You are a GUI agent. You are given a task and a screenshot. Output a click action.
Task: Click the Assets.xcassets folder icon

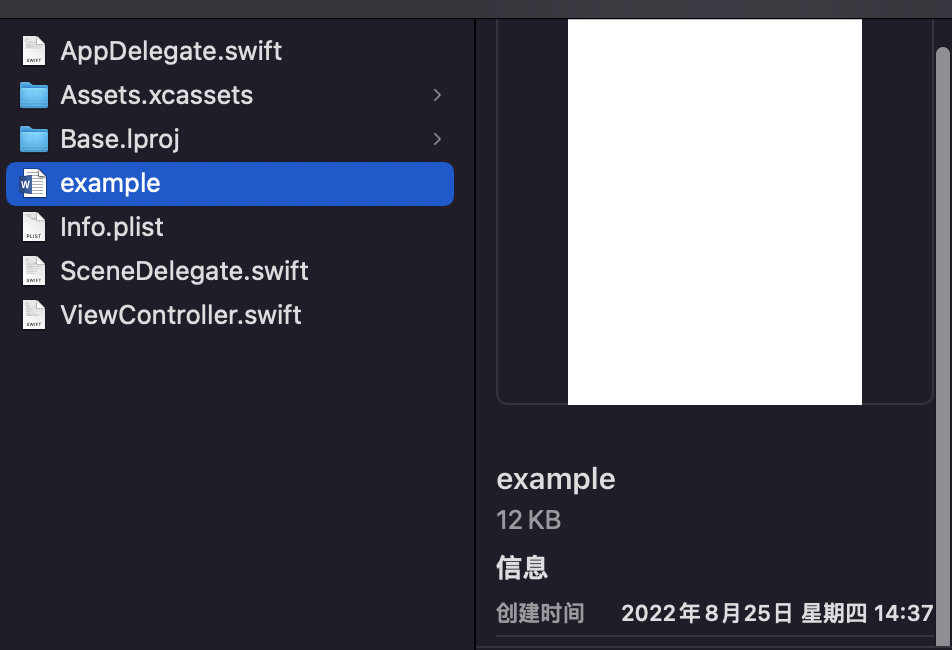pos(34,95)
